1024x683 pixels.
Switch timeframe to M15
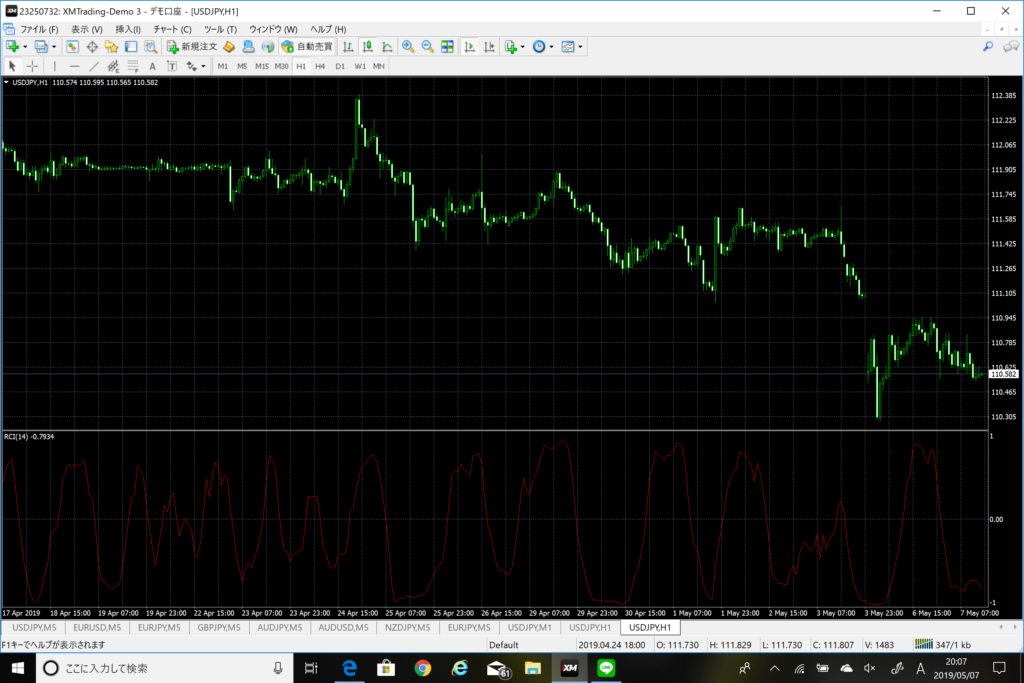(x=262, y=66)
